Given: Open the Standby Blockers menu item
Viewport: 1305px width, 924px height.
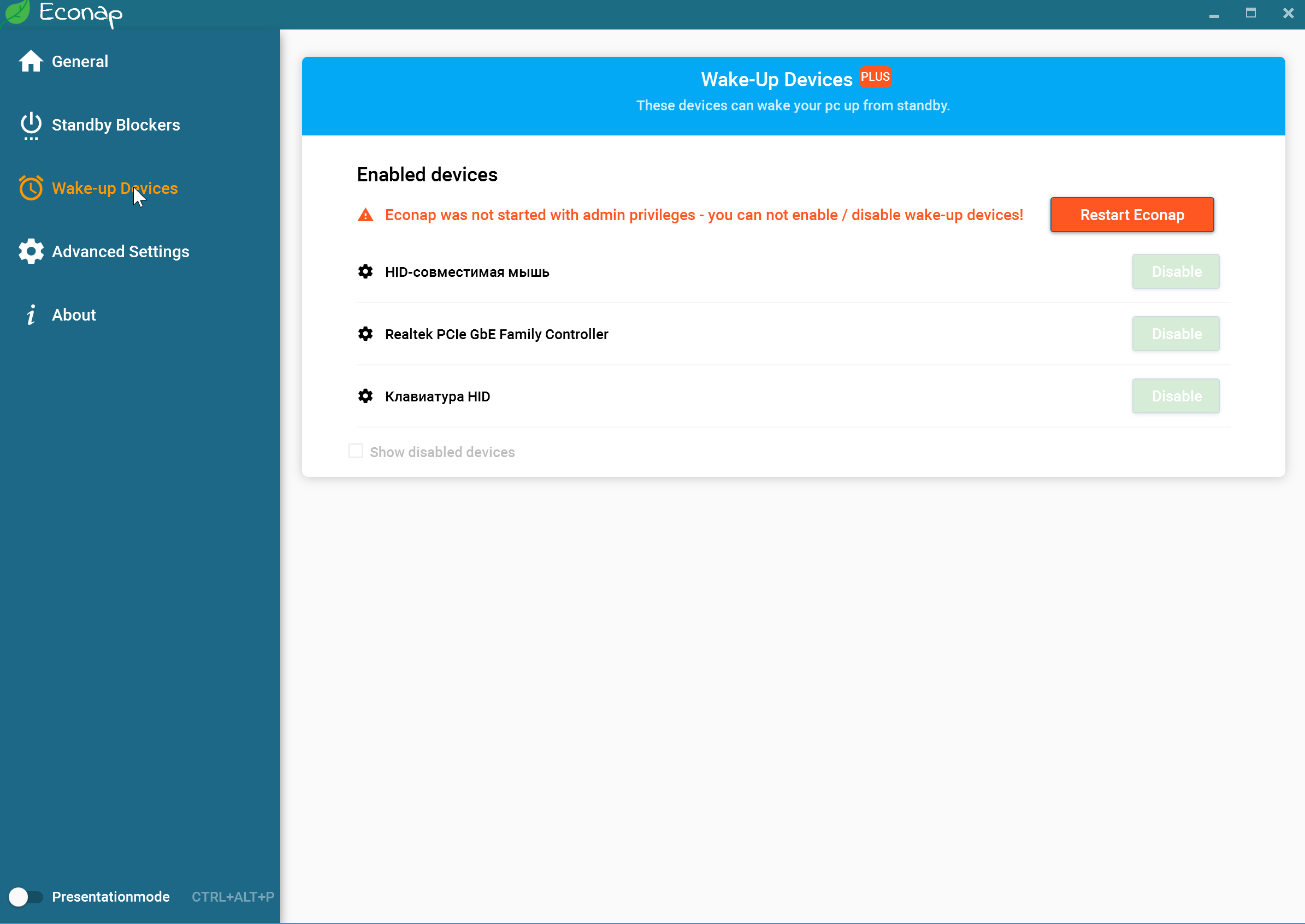Looking at the screenshot, I should coord(115,125).
